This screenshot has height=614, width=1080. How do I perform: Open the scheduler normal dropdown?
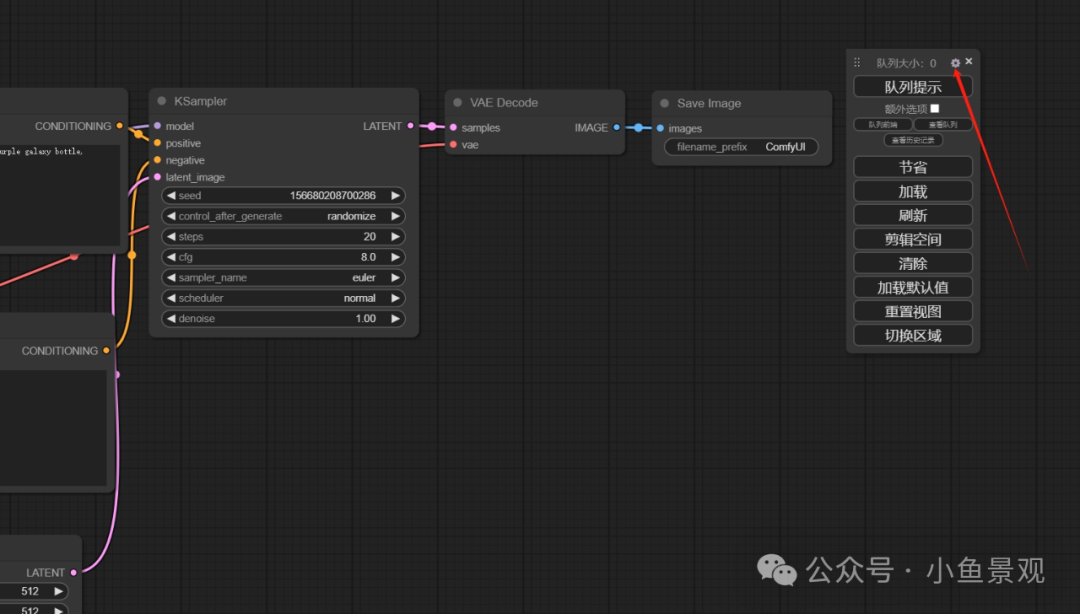(x=283, y=298)
